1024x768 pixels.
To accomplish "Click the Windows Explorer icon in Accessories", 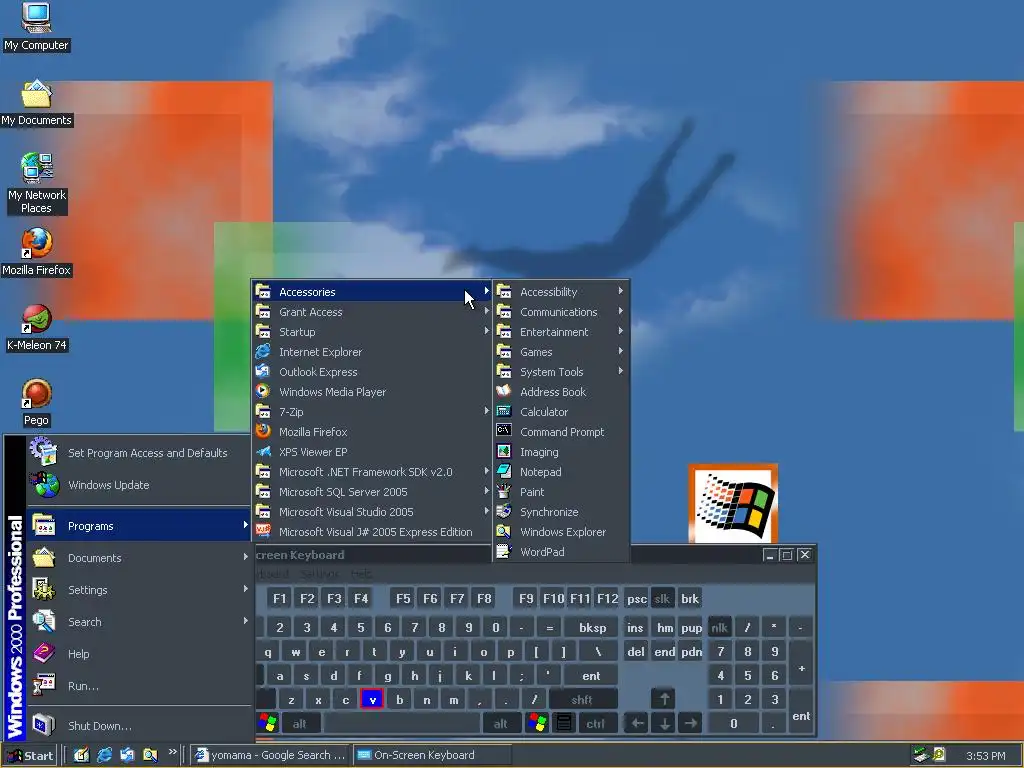I will click(x=504, y=531).
